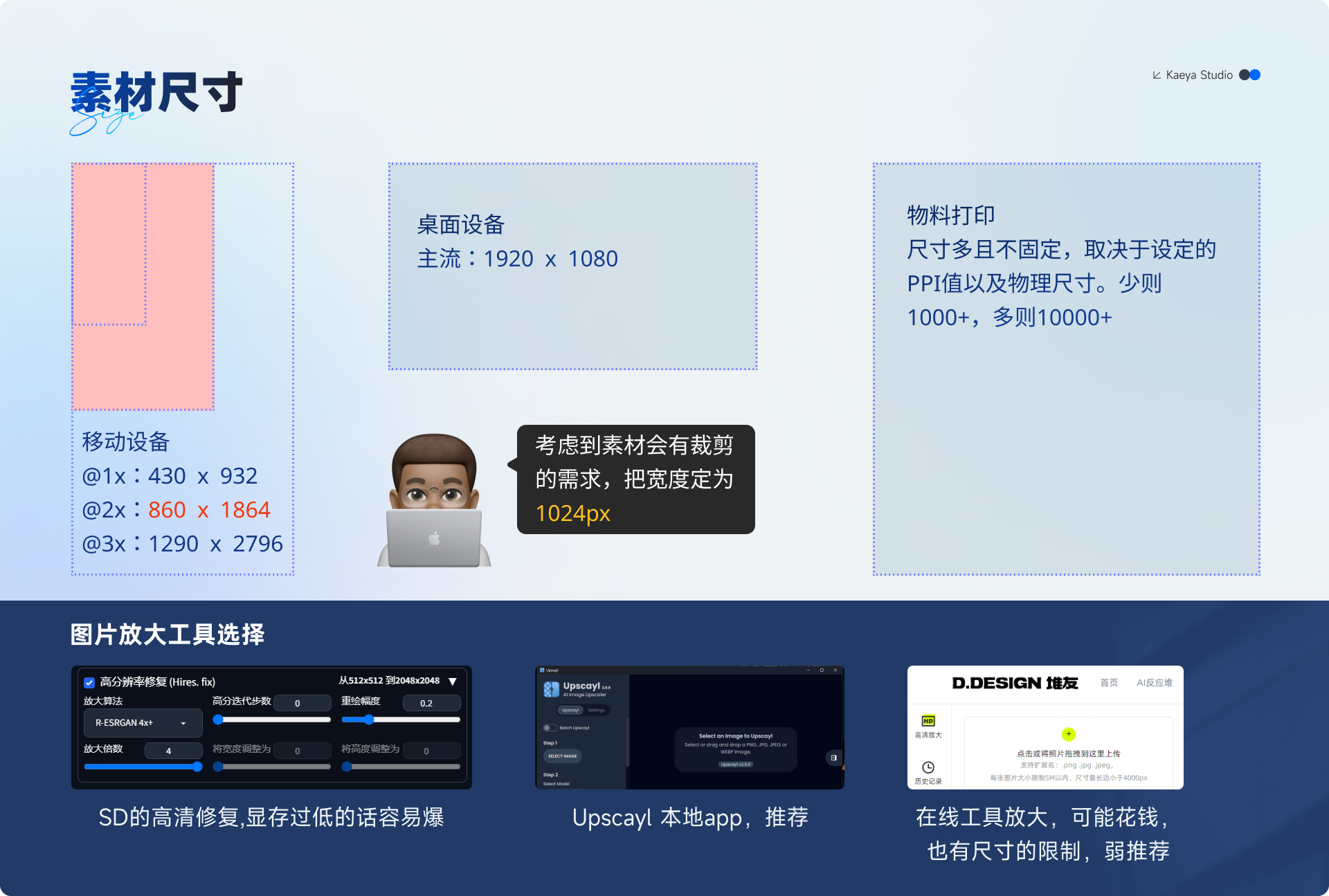Screen dimensions: 1329x896
Task: Click the panel icon on Upscayl's right edge
Action: [833, 758]
